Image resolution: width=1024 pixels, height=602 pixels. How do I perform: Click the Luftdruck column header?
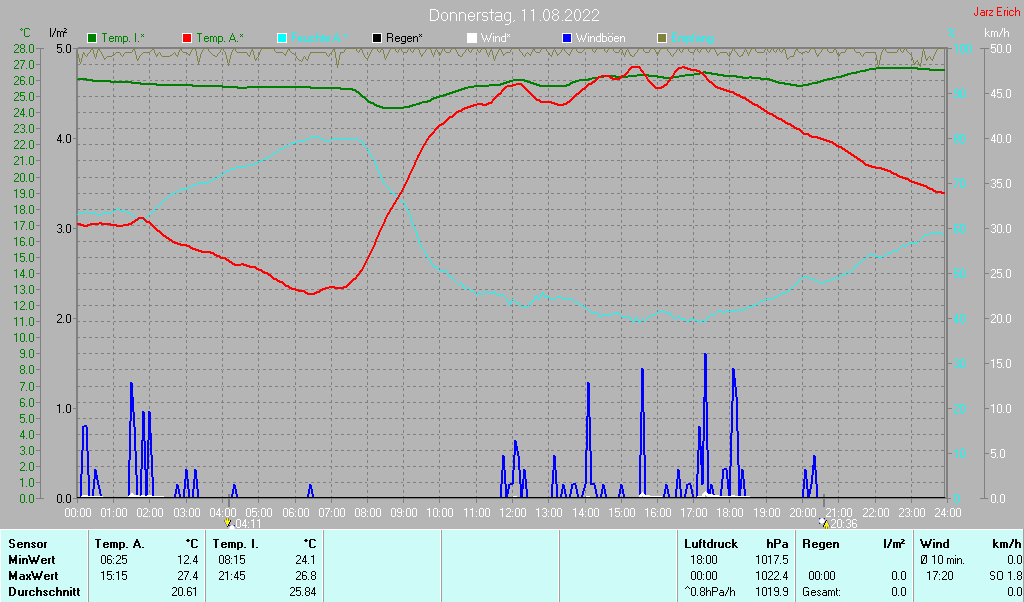click(711, 544)
